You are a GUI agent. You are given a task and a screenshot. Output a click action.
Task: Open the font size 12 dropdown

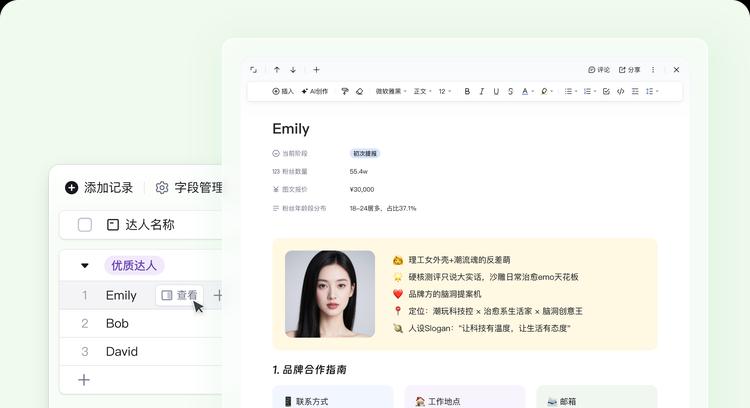click(445, 91)
